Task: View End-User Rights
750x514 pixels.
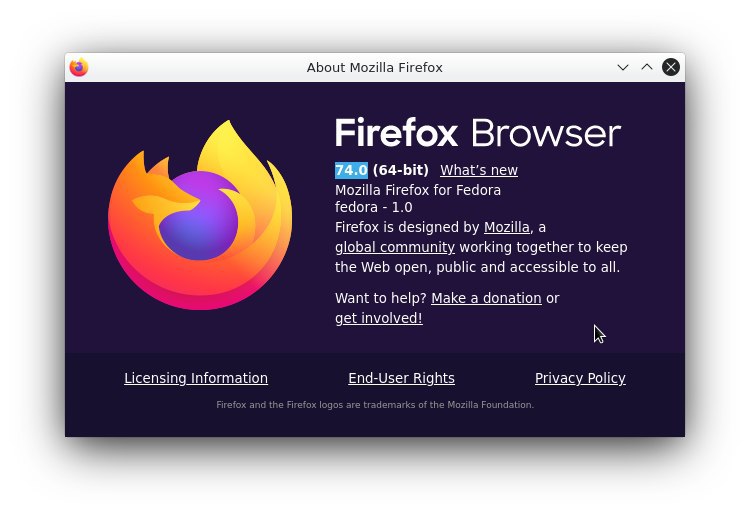Action: [401, 378]
